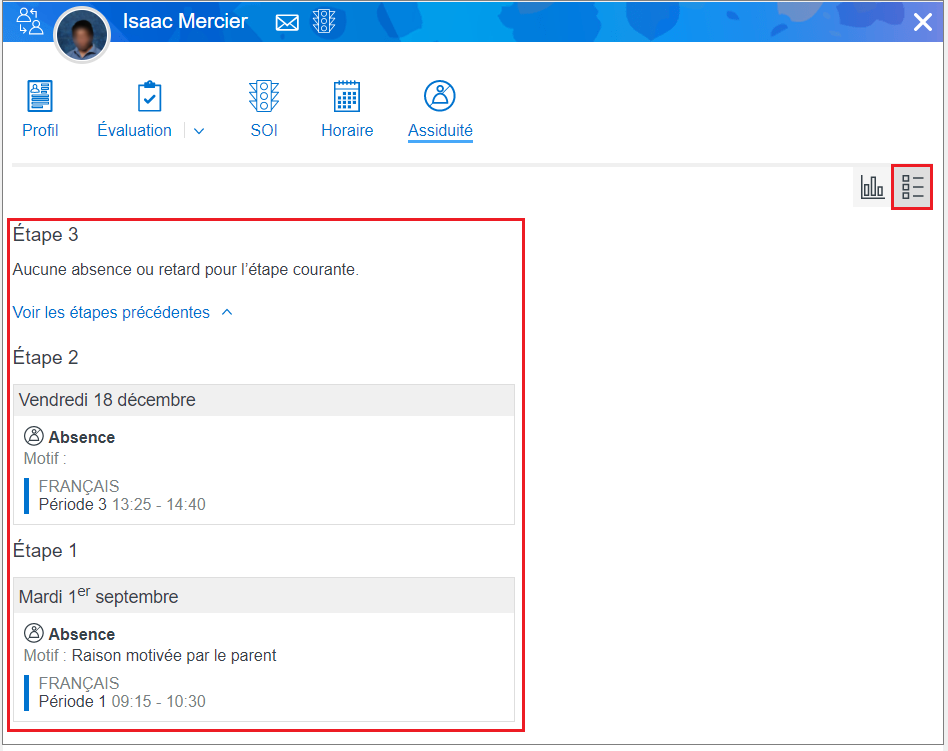948x751 pixels.
Task: Switch to the list view
Action: click(912, 187)
